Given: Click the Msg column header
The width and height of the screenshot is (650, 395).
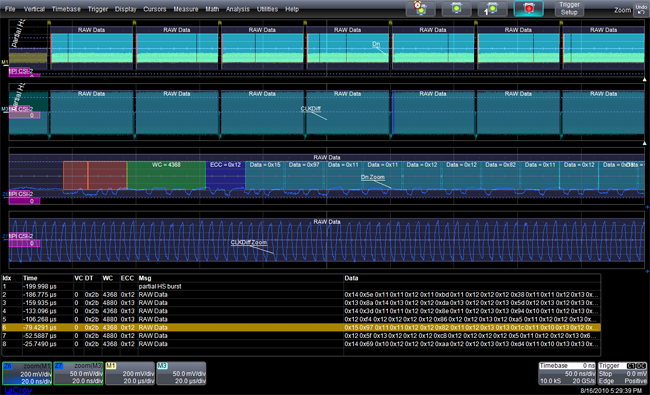Looking at the screenshot, I should [x=145, y=278].
